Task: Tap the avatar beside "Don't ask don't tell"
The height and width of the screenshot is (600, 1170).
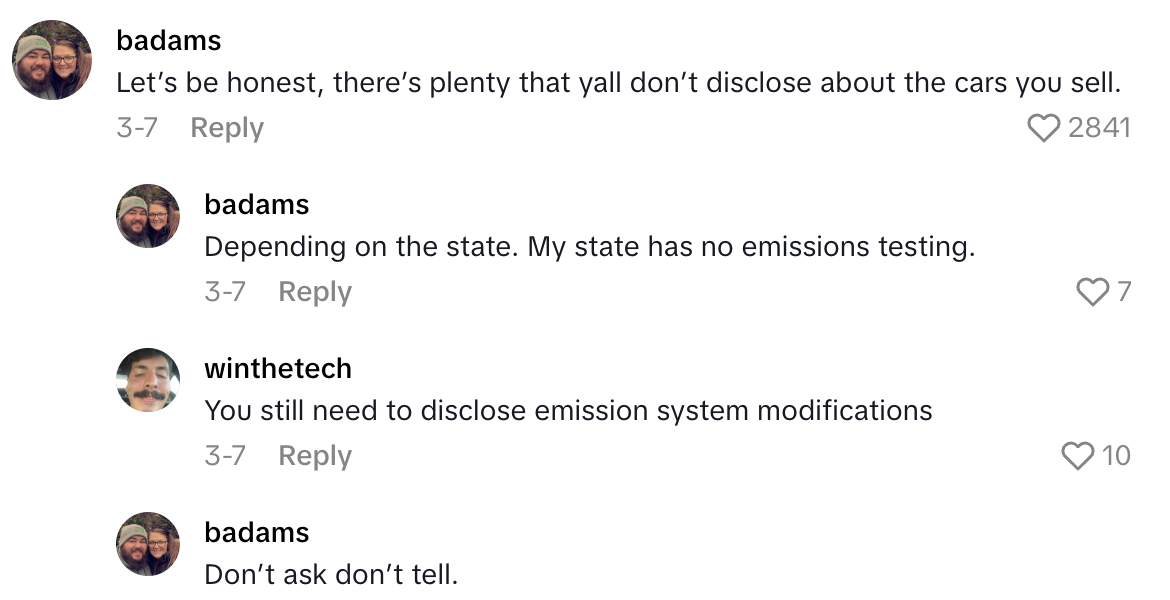Action: [x=149, y=544]
